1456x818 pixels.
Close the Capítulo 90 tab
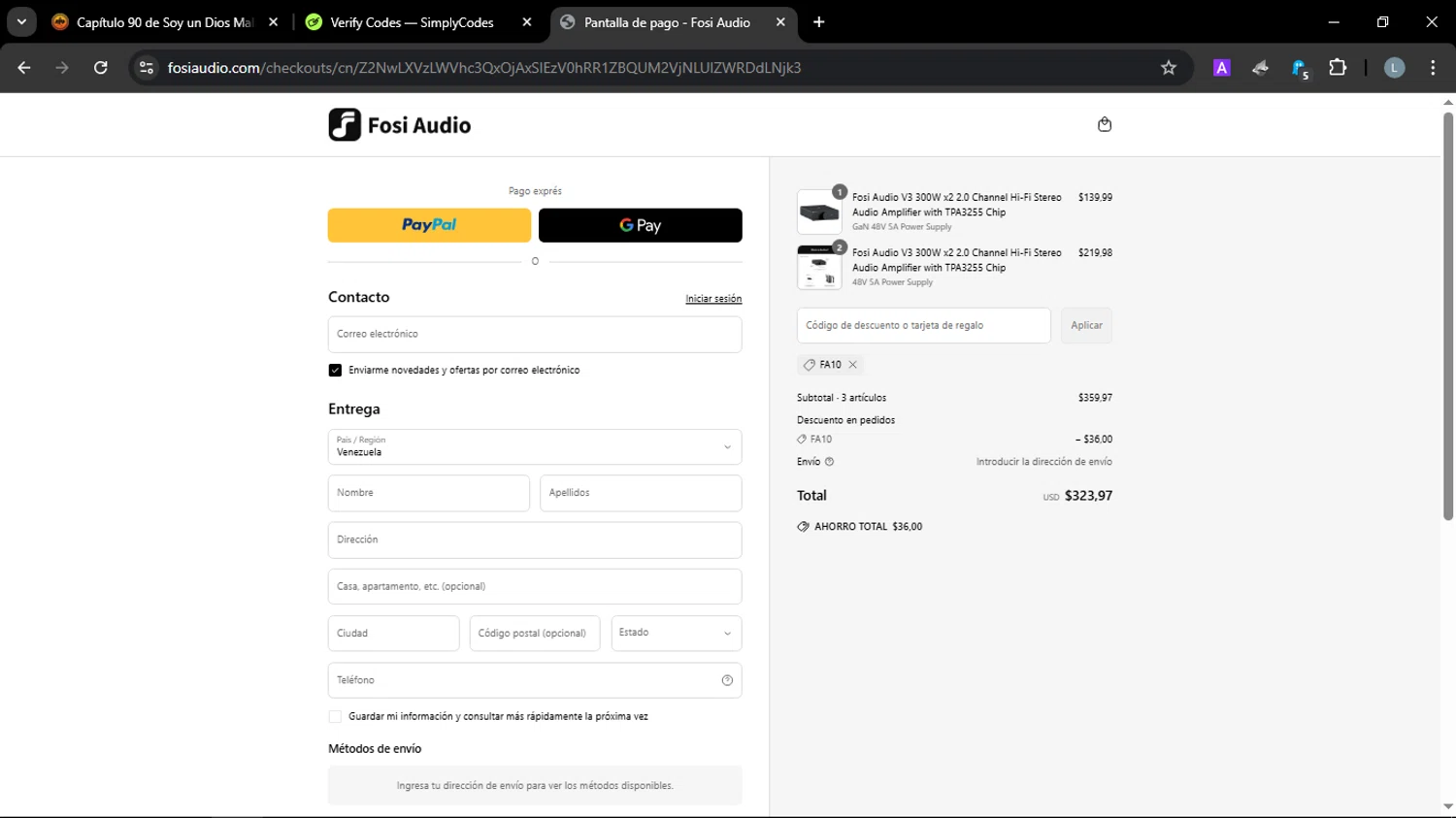274,22
